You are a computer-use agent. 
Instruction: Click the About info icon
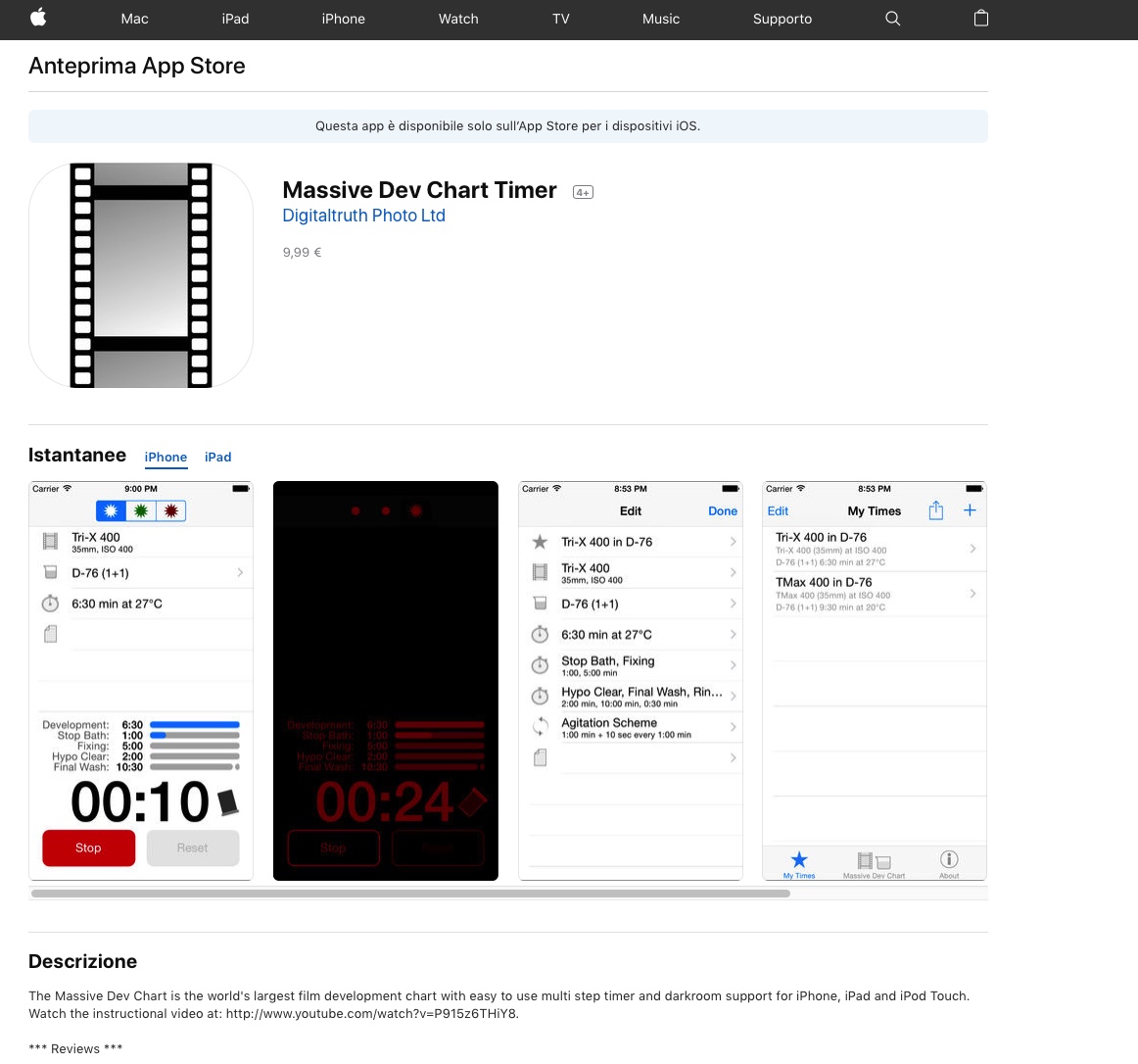tap(949, 859)
